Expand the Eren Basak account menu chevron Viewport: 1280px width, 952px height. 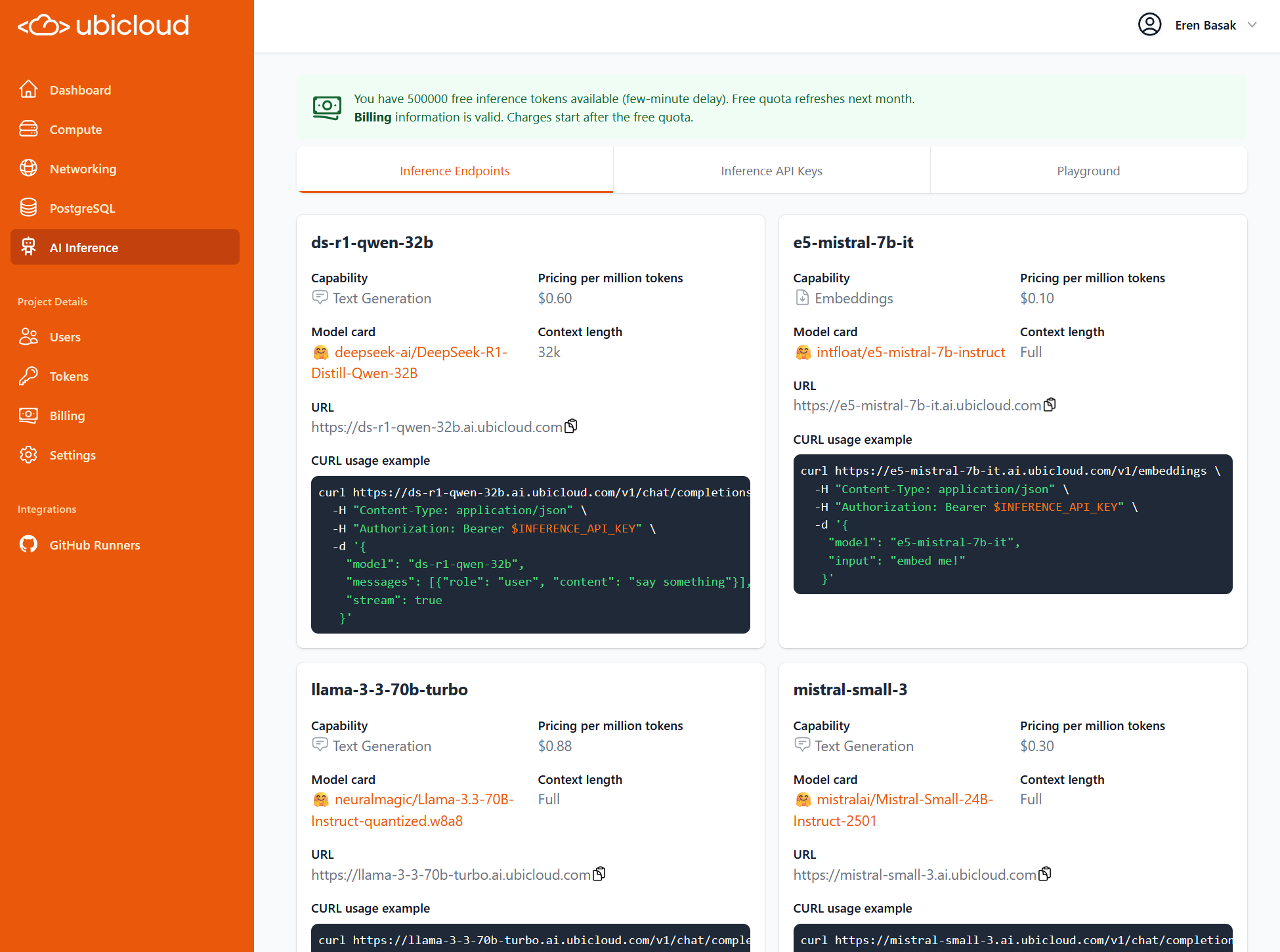tap(1252, 25)
